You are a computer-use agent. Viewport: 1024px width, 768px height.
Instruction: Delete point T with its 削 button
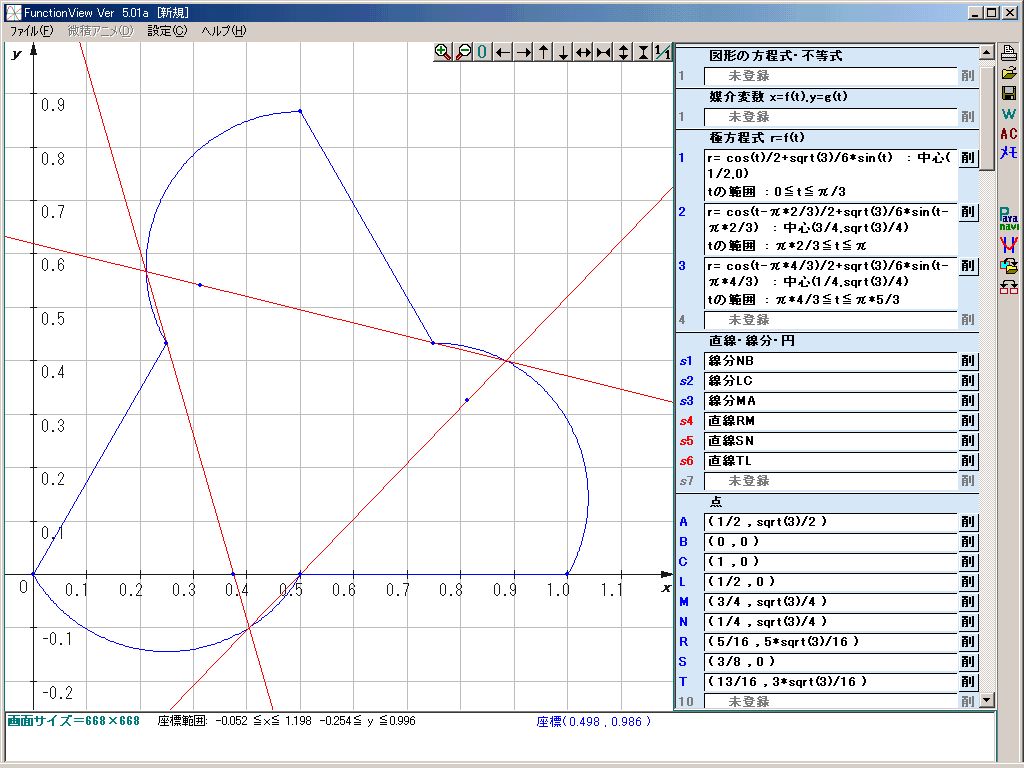968,682
